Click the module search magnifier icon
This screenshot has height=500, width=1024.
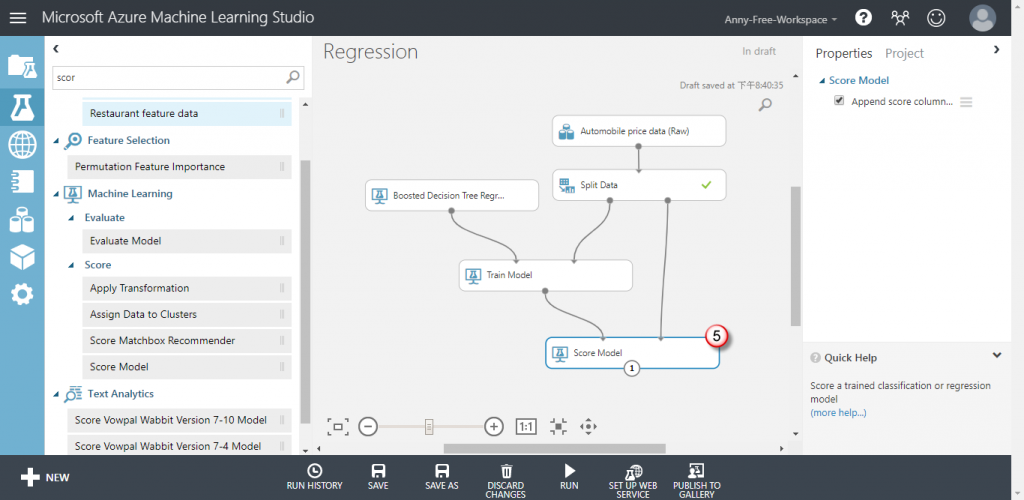pyautogui.click(x=294, y=77)
